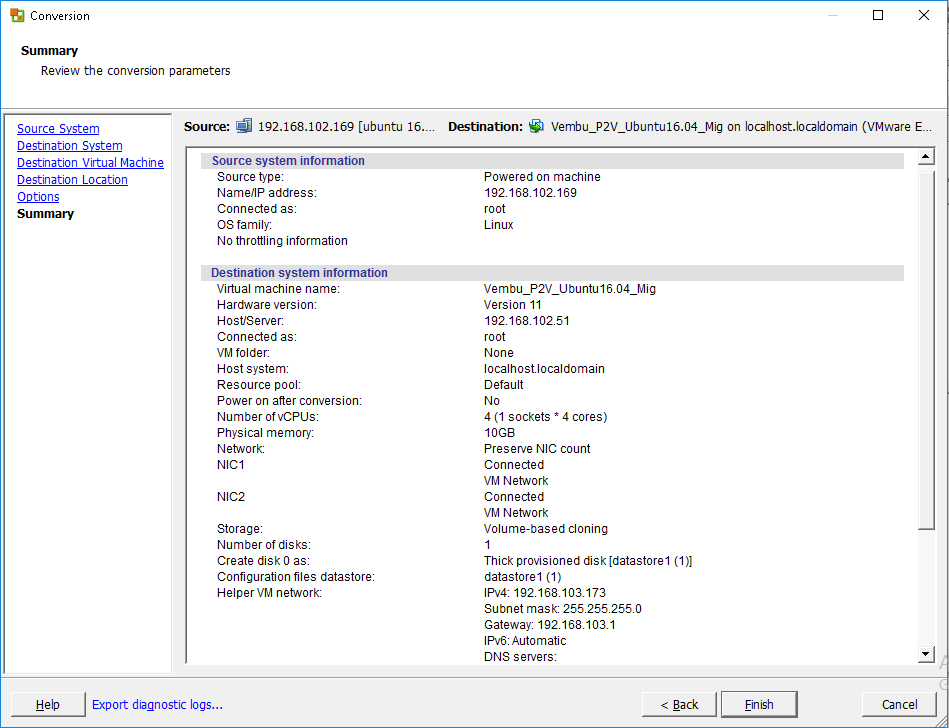Click the Back button
Viewport: 949px width, 728px height.
click(679, 704)
